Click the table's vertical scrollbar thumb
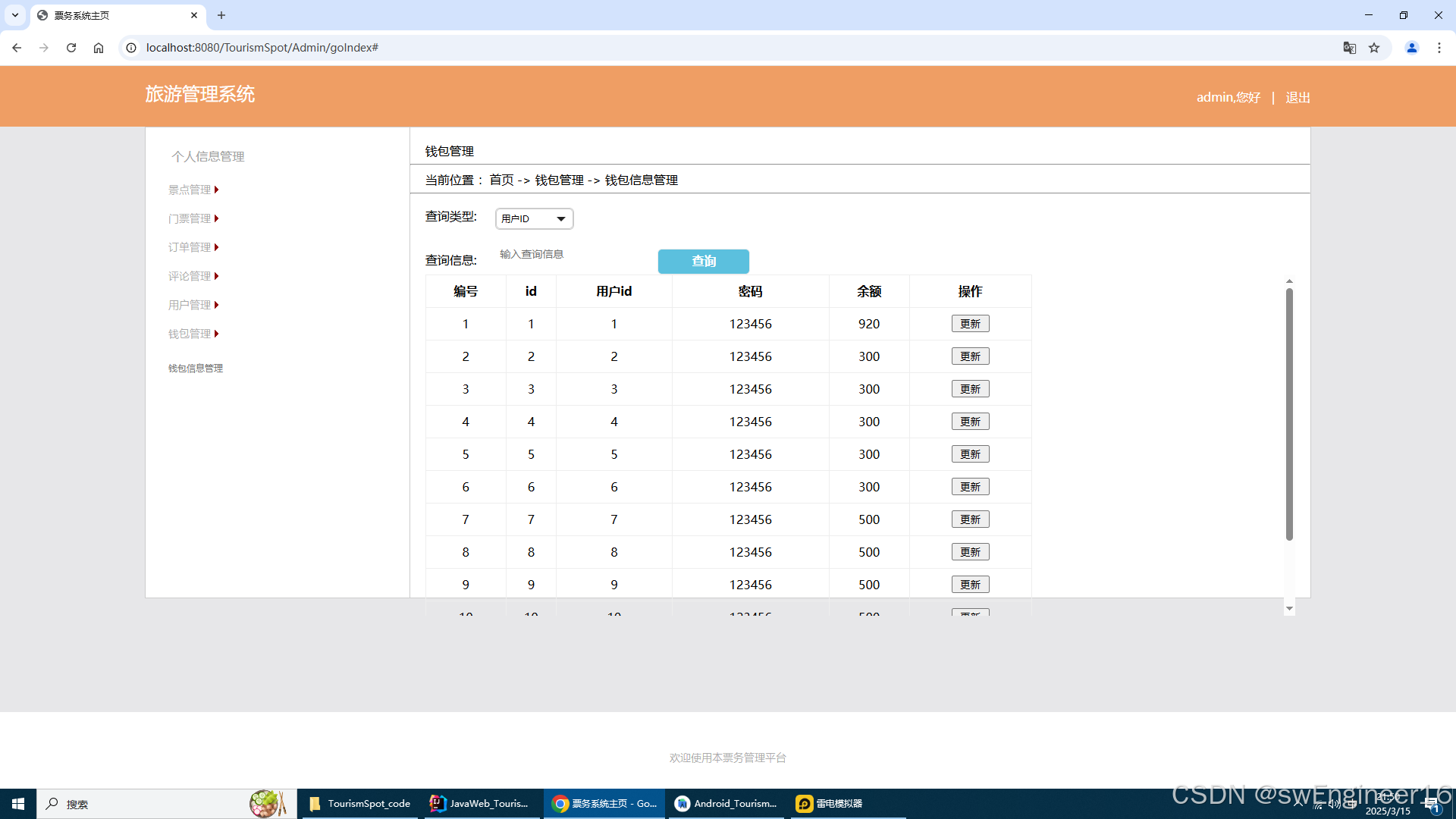 tap(1289, 413)
